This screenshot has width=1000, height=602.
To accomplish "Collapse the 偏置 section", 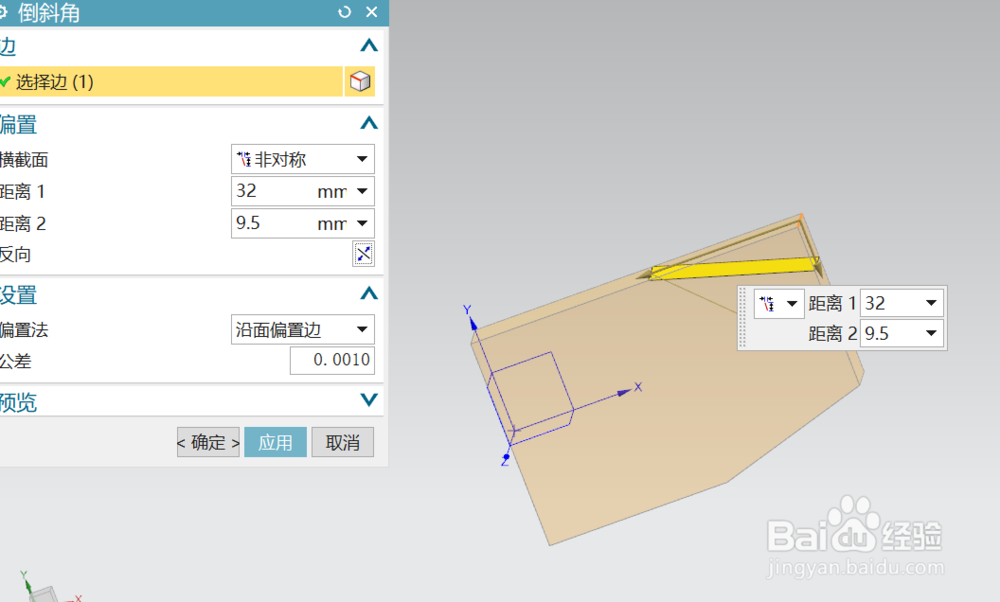I will tap(369, 123).
